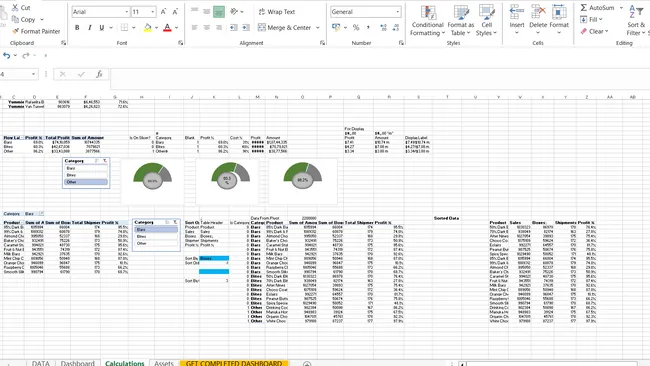Increase the cell indent

coord(246,27)
